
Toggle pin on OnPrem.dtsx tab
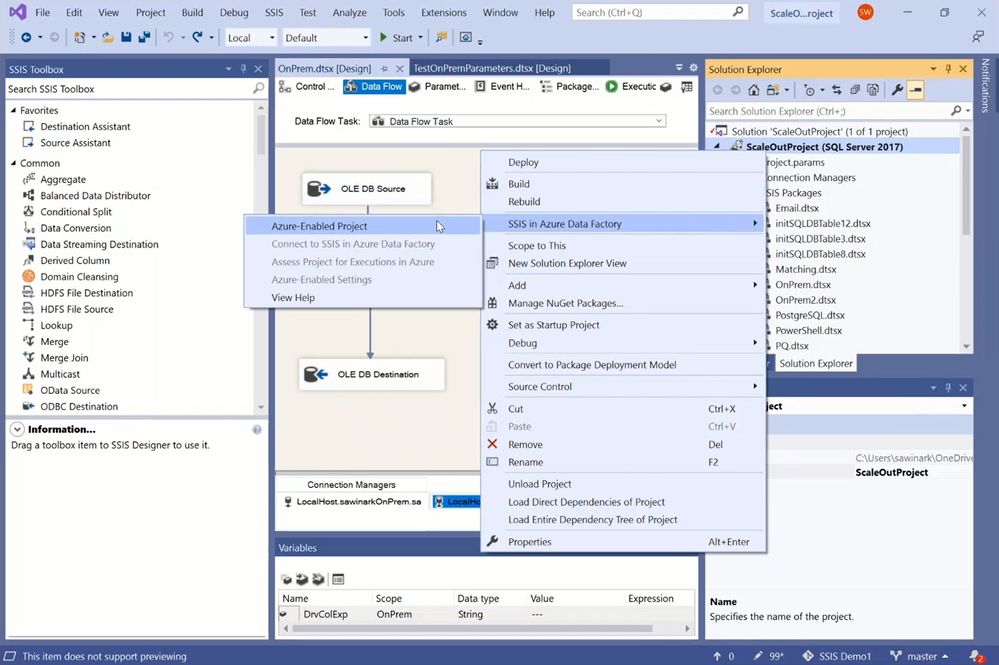tap(384, 68)
